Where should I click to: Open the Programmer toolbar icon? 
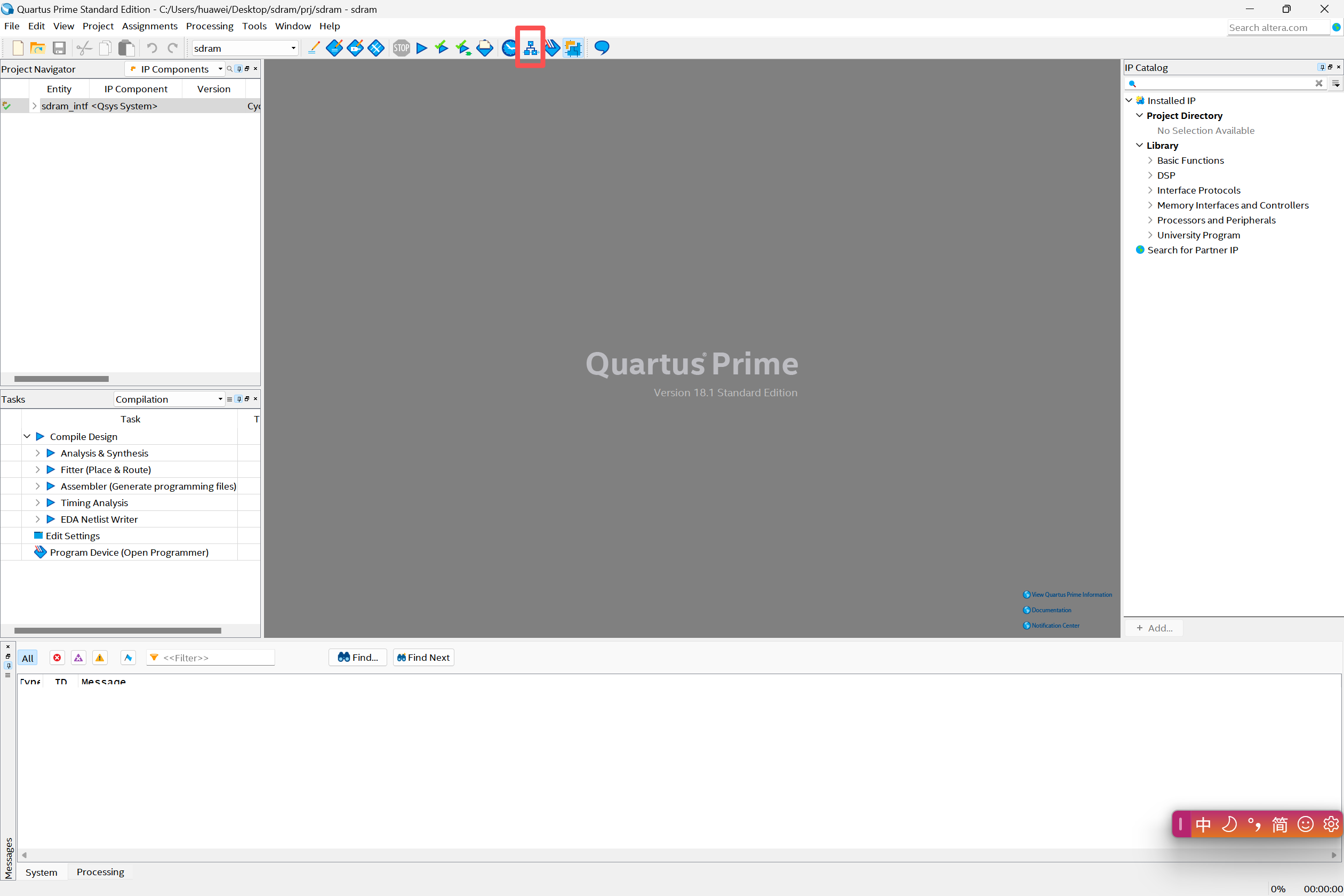pyautogui.click(x=552, y=48)
